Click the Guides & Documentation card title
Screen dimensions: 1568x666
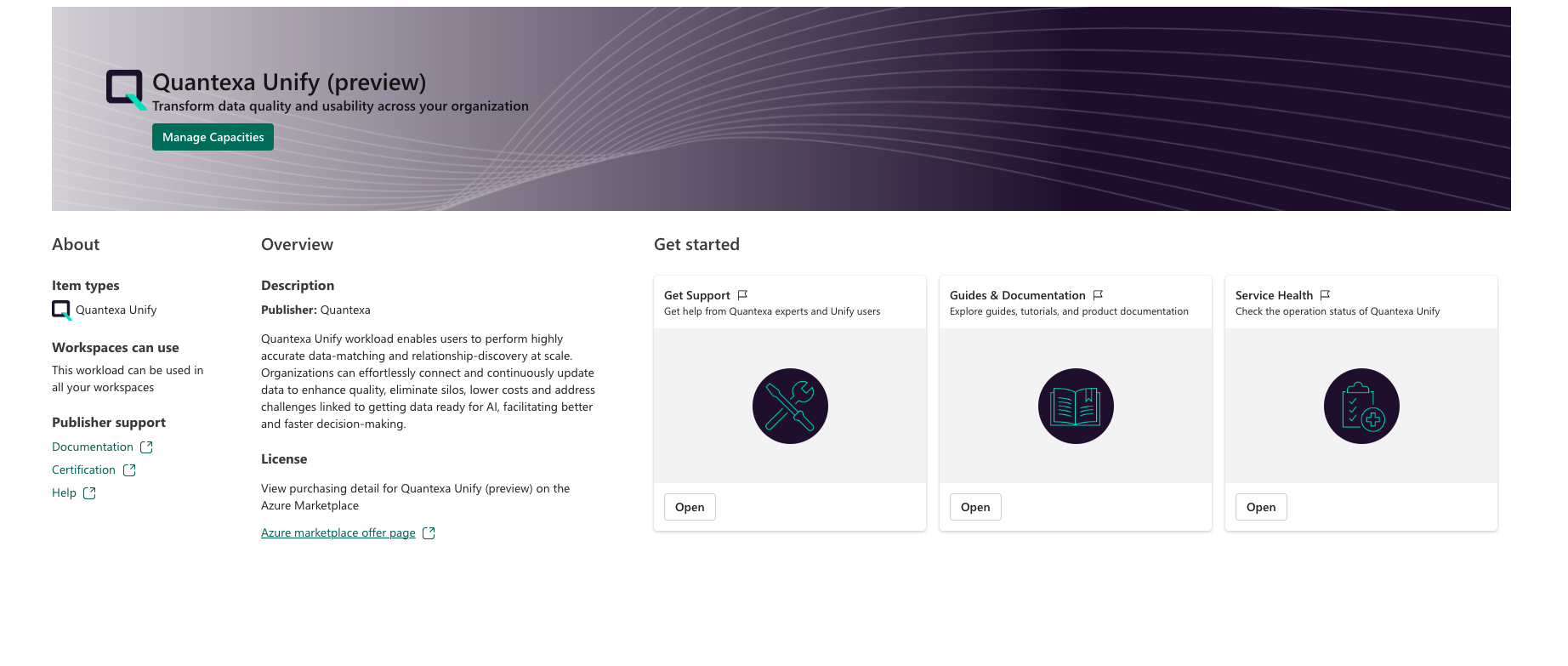click(1018, 295)
